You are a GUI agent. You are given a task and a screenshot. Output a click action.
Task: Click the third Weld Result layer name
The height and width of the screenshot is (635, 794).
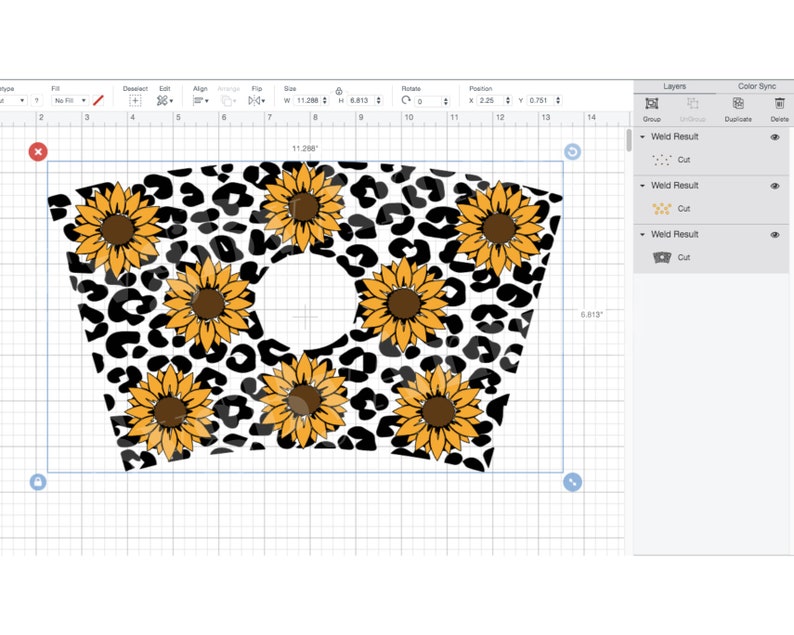pyautogui.click(x=674, y=234)
